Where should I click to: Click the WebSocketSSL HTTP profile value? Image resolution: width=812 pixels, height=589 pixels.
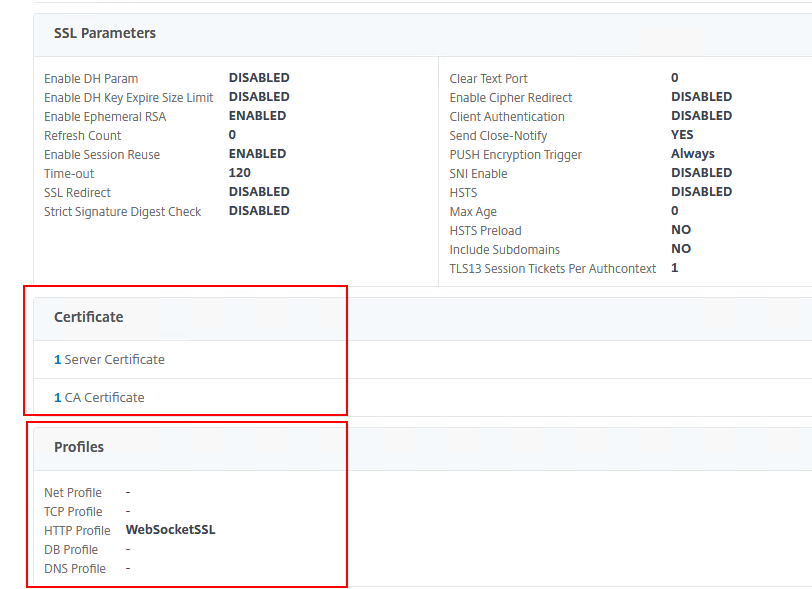[170, 530]
